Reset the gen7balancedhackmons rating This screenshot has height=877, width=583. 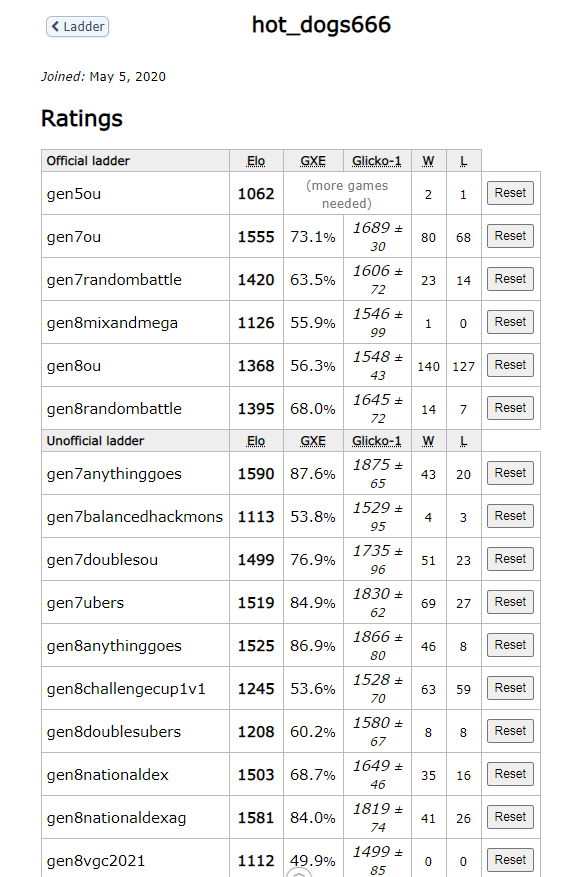pyautogui.click(x=510, y=516)
